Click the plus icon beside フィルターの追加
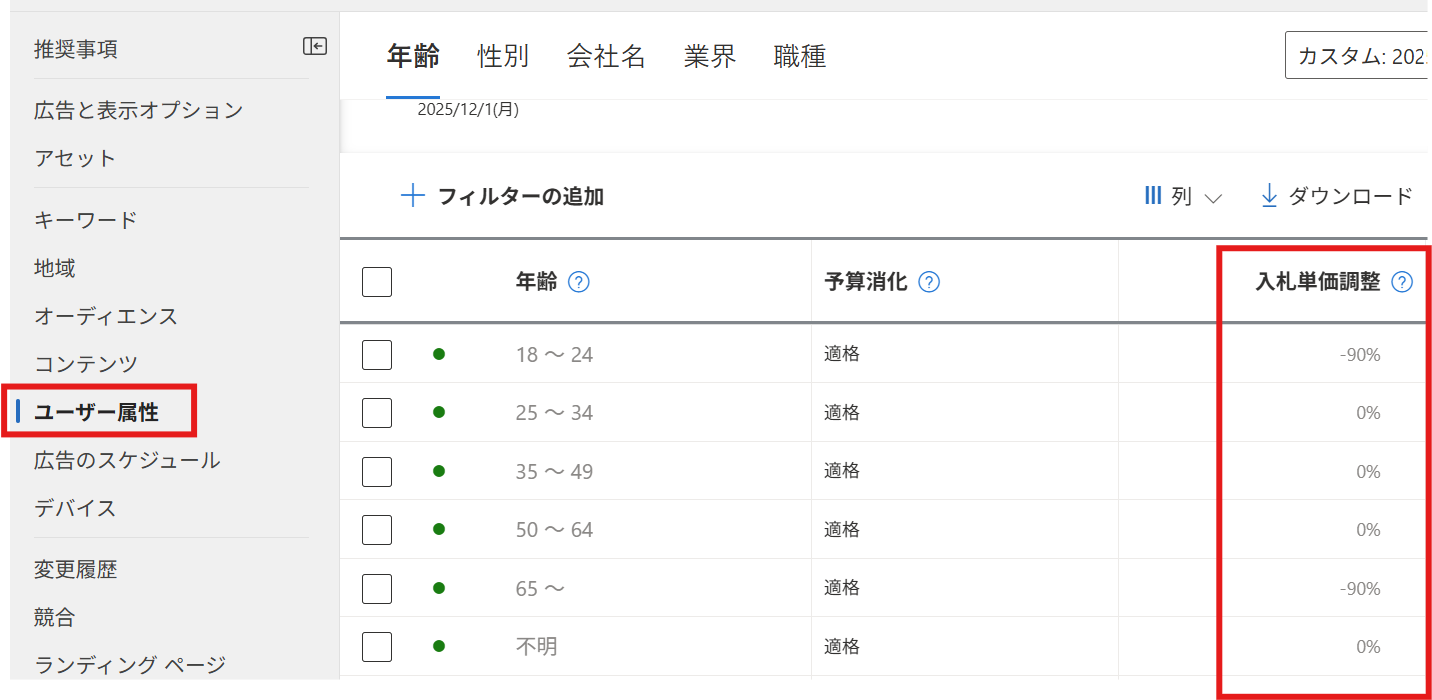Image resolution: width=1432 pixels, height=700 pixels. point(412,196)
